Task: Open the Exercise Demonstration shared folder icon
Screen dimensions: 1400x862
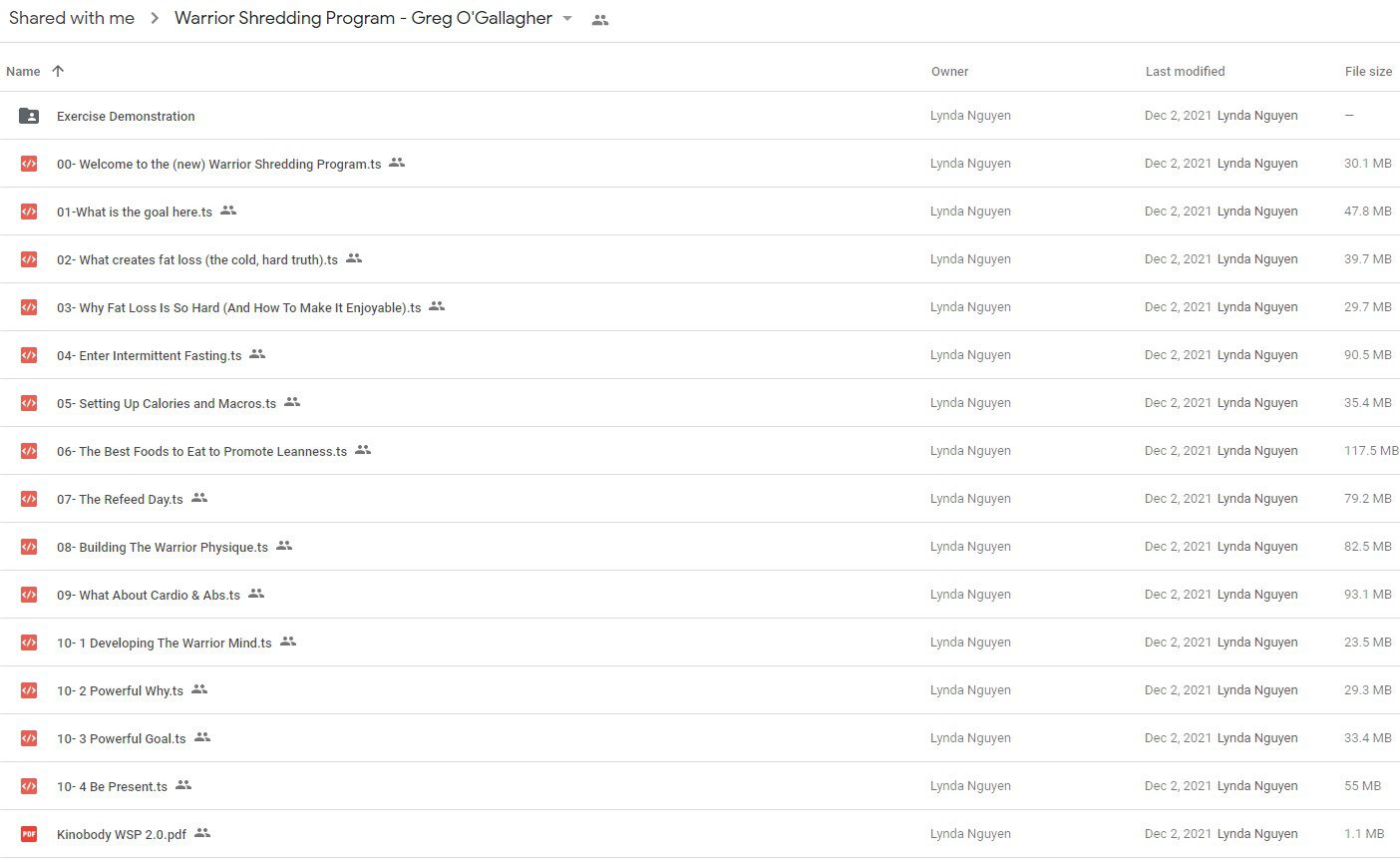Action: point(29,116)
